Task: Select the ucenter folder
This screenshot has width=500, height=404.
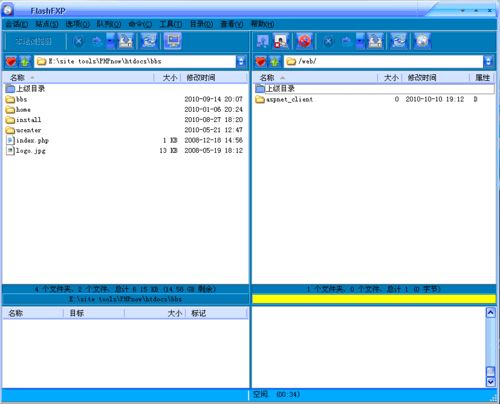Action: click(23, 130)
